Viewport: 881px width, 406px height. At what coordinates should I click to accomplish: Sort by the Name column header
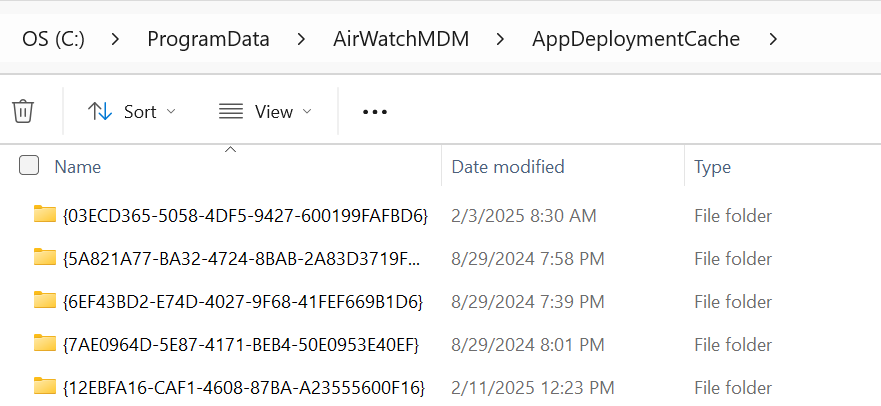(78, 167)
